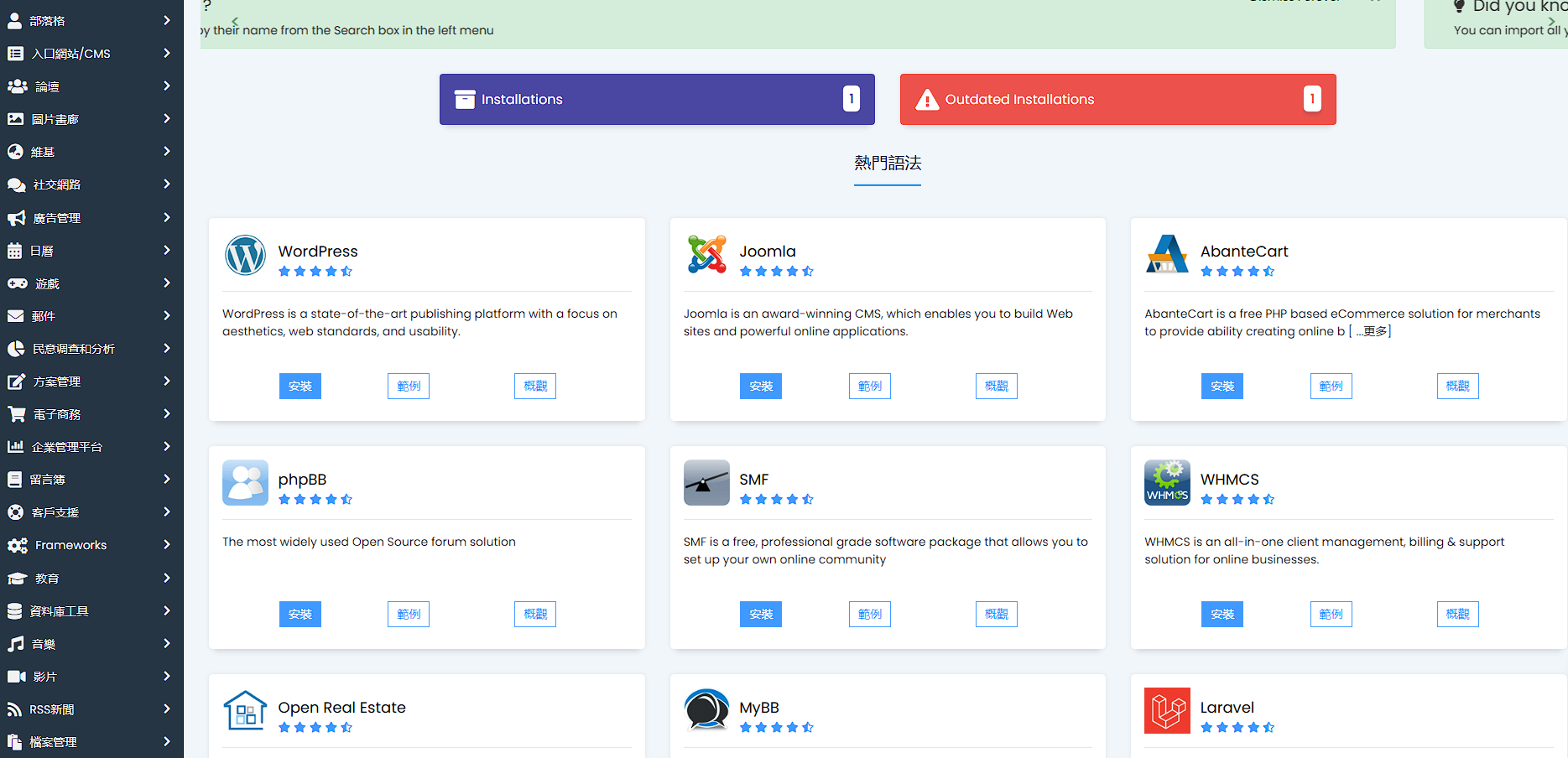This screenshot has width=1568, height=758.
Task: Open the 資料庫工具 sidebar menu
Action: coord(91,611)
